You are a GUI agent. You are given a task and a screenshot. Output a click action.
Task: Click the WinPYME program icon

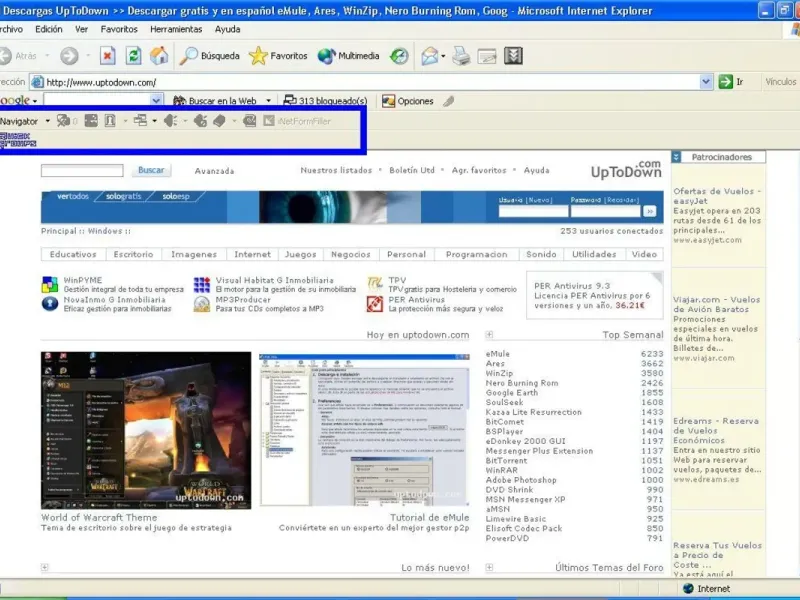tap(49, 285)
